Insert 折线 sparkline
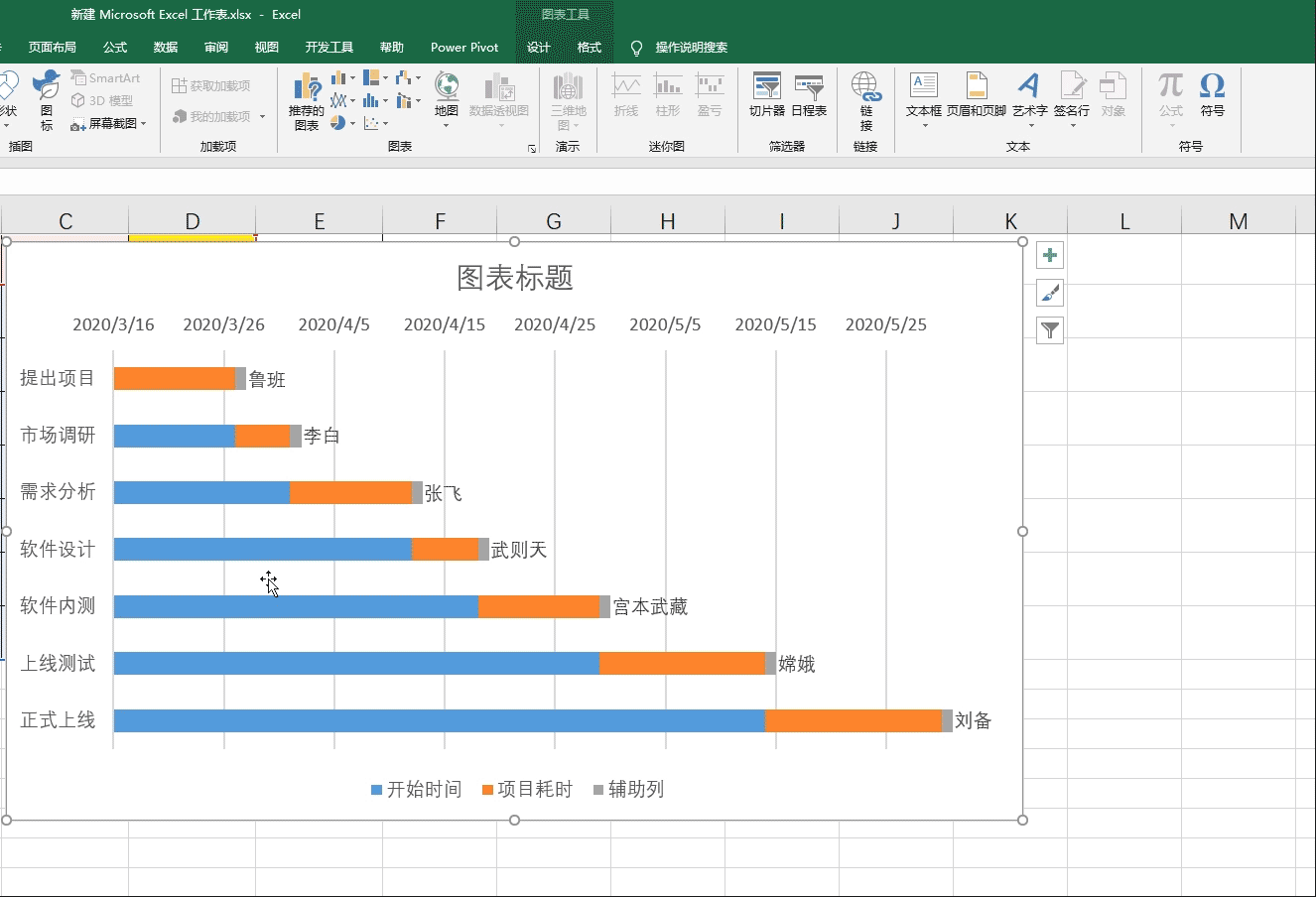The width and height of the screenshot is (1316, 897). 626,94
